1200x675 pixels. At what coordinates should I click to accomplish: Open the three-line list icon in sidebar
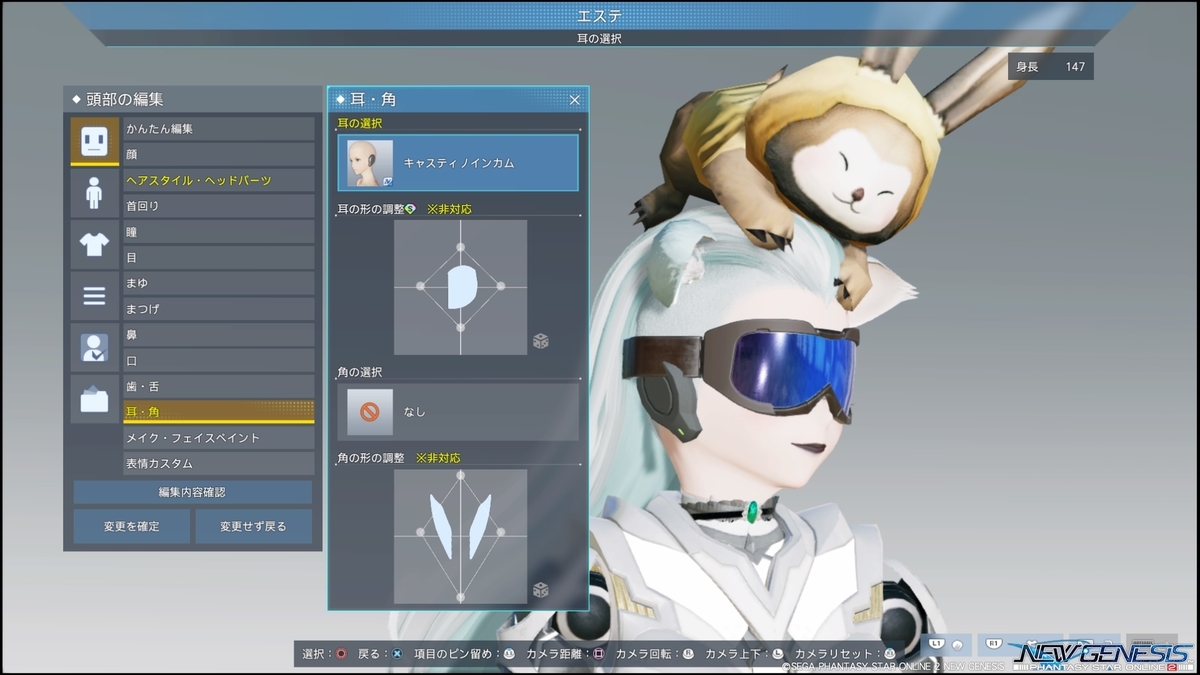click(94, 296)
